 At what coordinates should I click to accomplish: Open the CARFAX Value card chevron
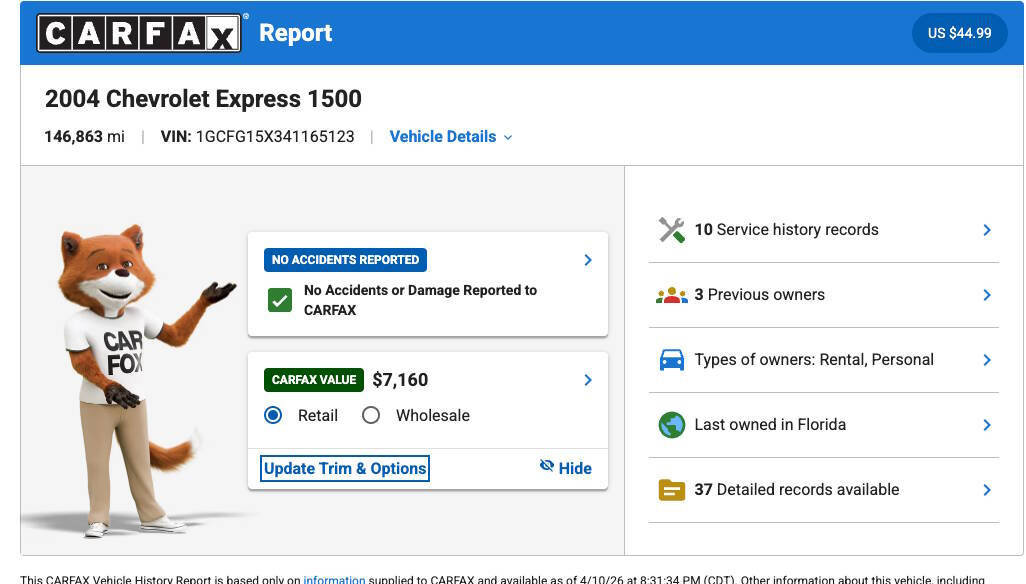(x=588, y=380)
